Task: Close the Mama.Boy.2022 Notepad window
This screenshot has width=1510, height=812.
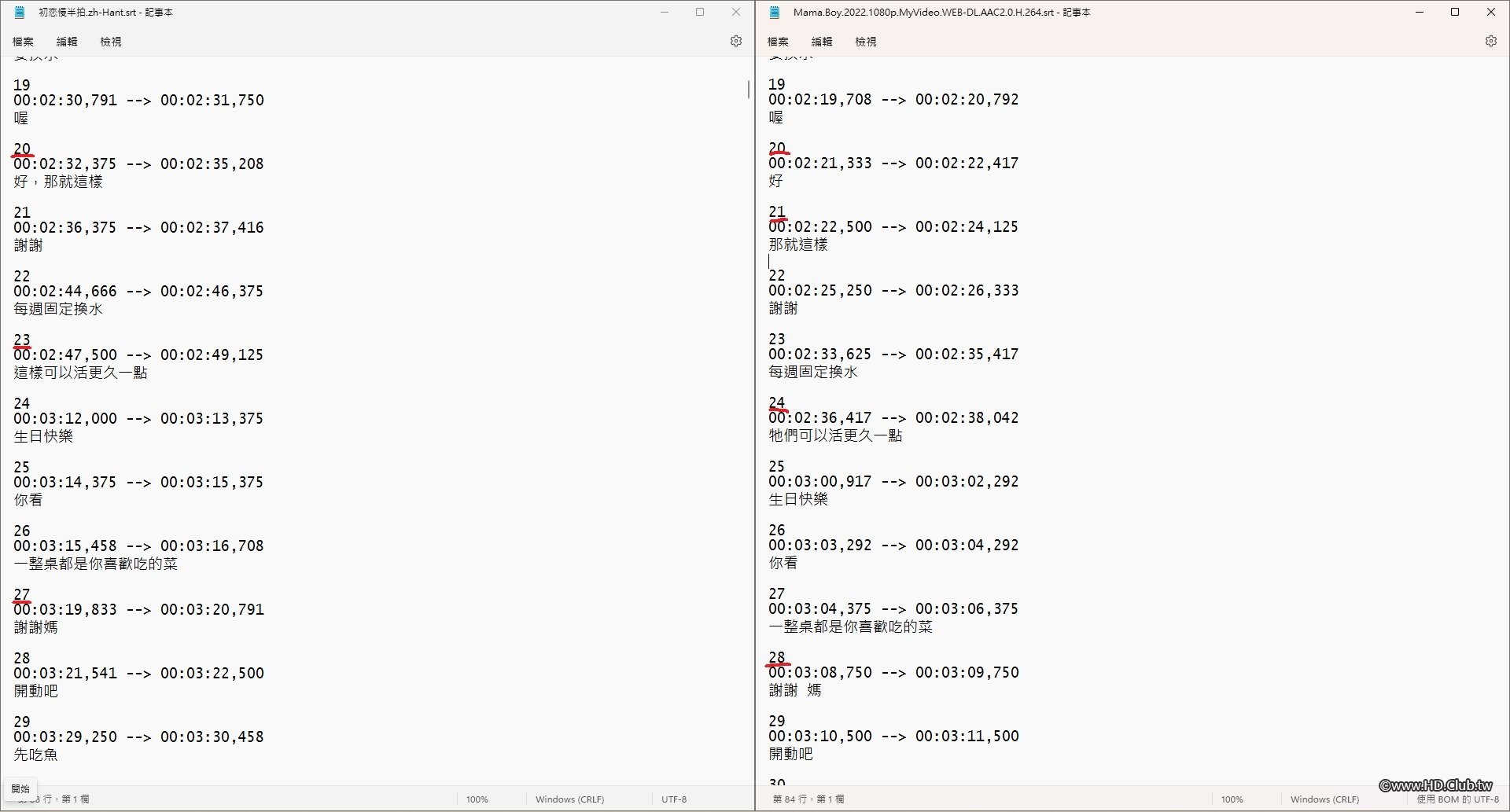Action: coord(1491,13)
